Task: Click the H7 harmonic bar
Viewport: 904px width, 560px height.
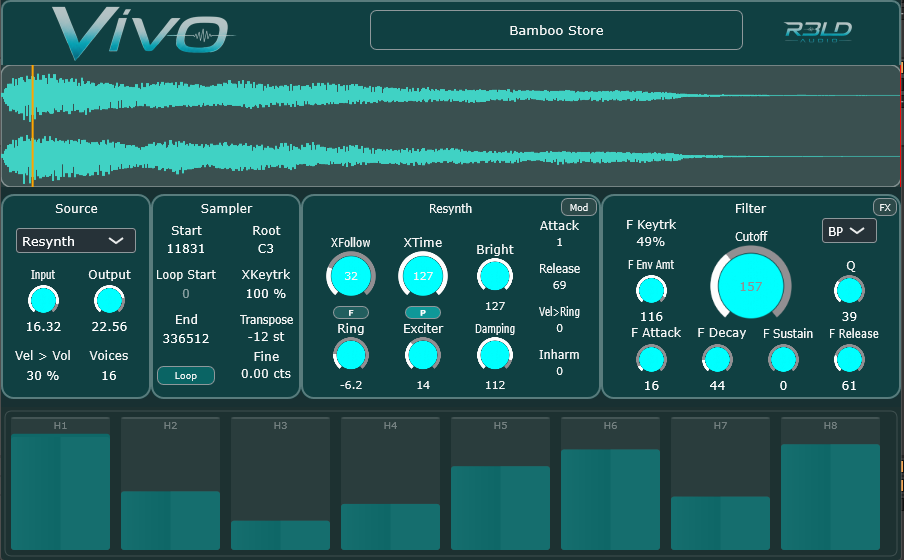Action: (720, 484)
